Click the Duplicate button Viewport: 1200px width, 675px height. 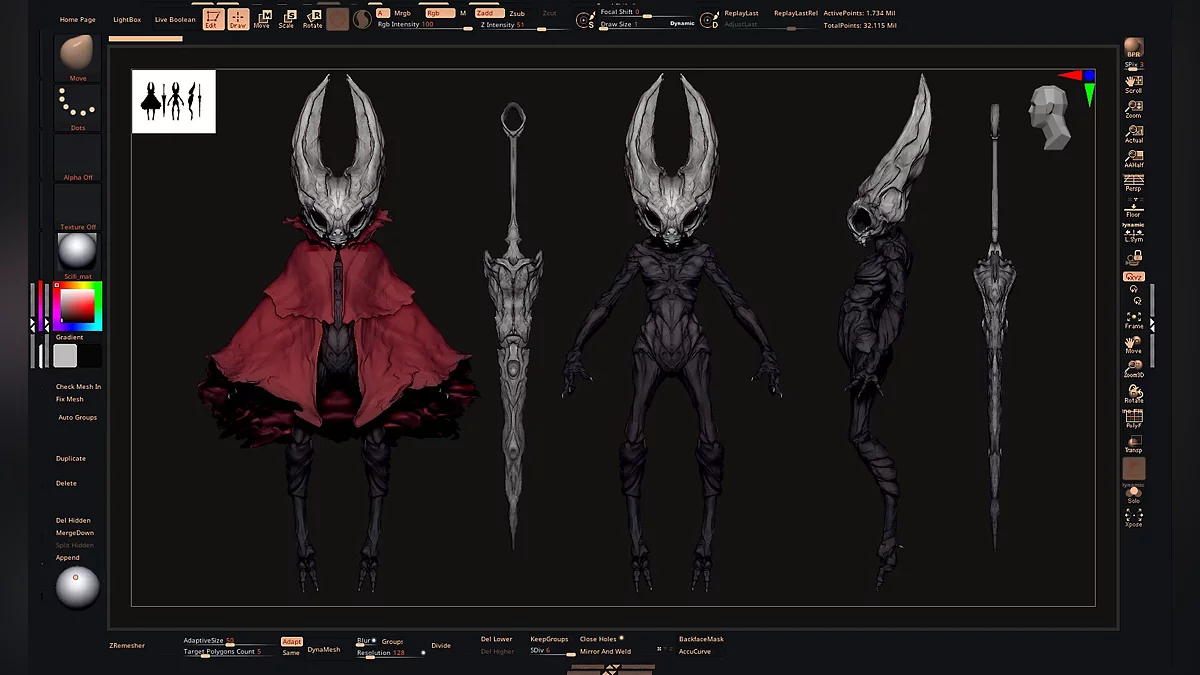pyautogui.click(x=71, y=459)
